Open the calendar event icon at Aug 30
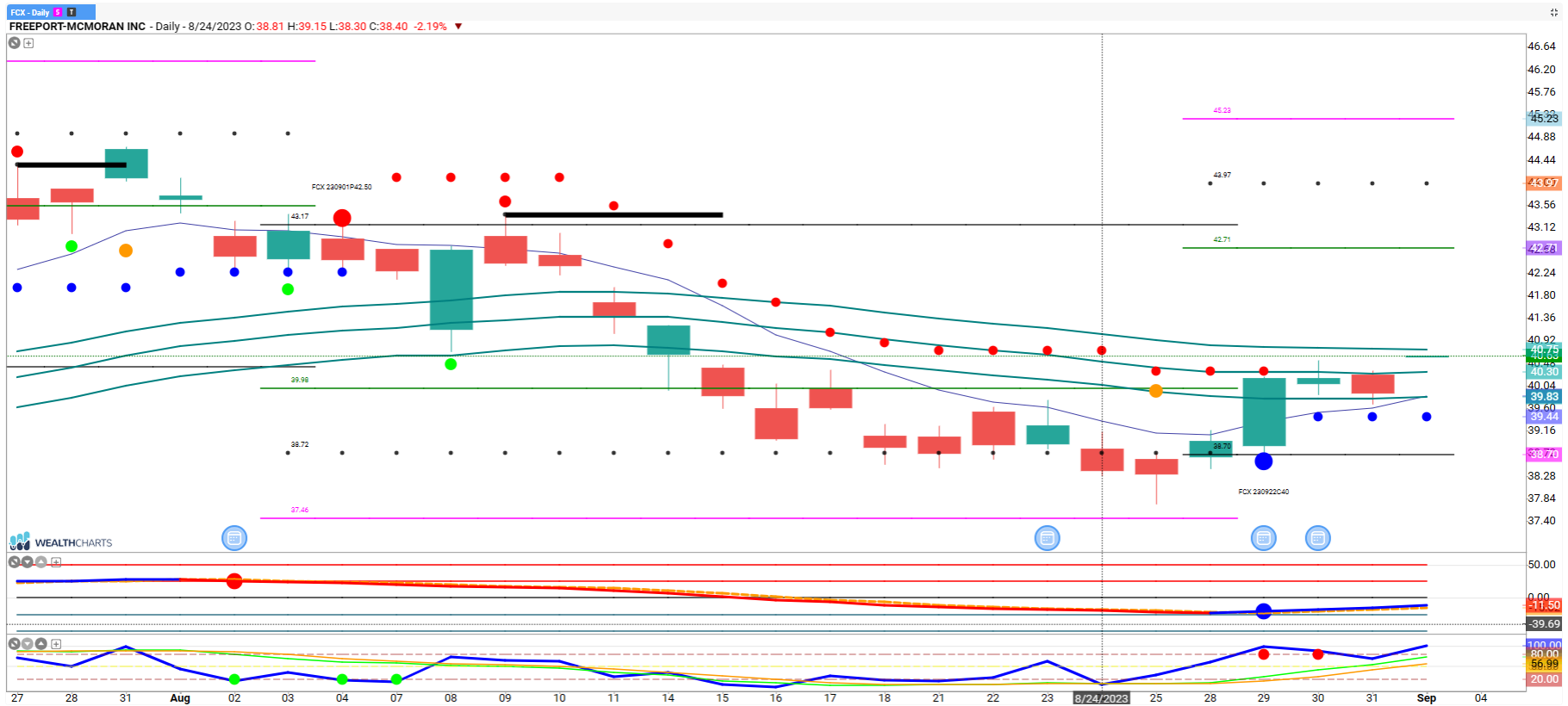The height and width of the screenshot is (706, 1568). (x=1317, y=538)
